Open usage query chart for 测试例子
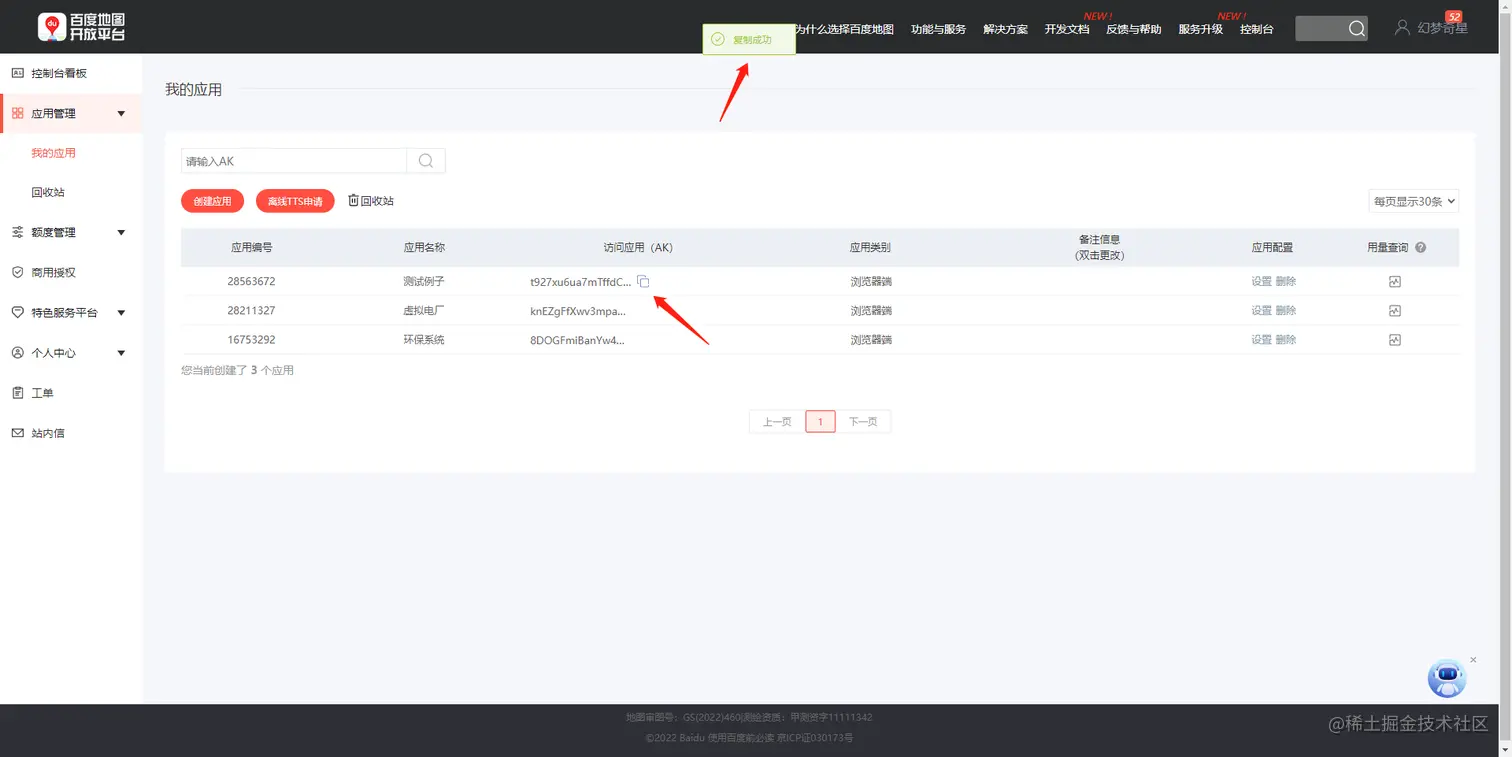The height and width of the screenshot is (757, 1512). pos(1395,281)
